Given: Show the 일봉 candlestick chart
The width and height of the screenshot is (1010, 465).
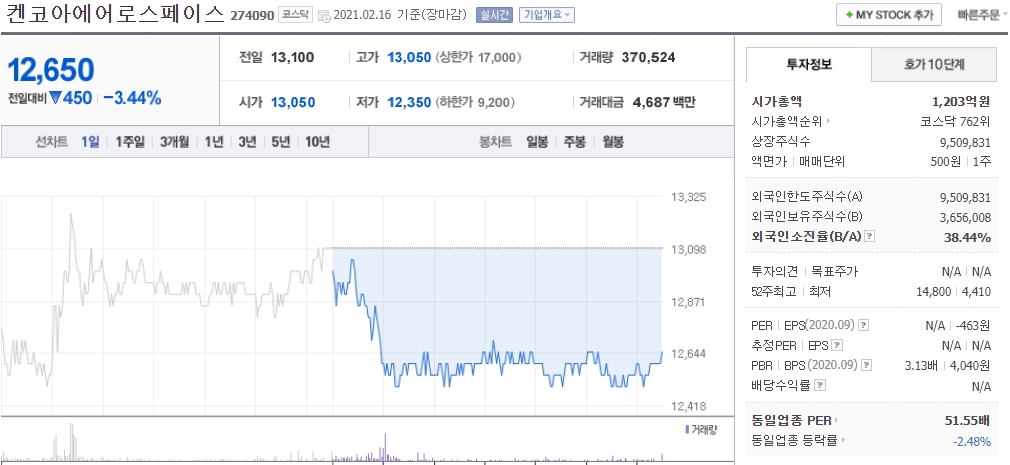Looking at the screenshot, I should click(537, 142).
